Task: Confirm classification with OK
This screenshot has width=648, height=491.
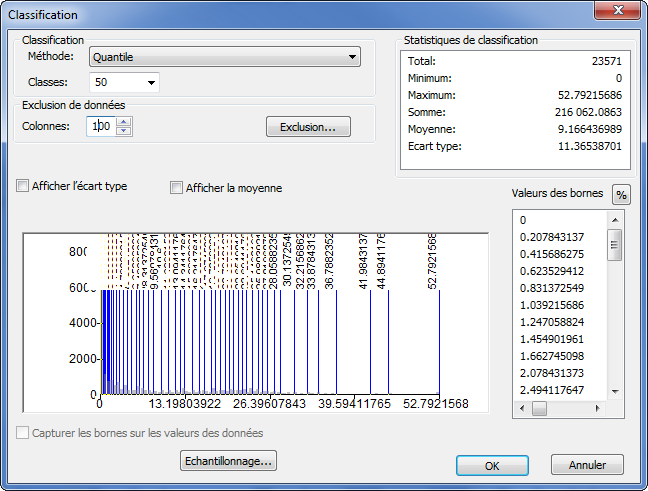Action: pos(492,465)
